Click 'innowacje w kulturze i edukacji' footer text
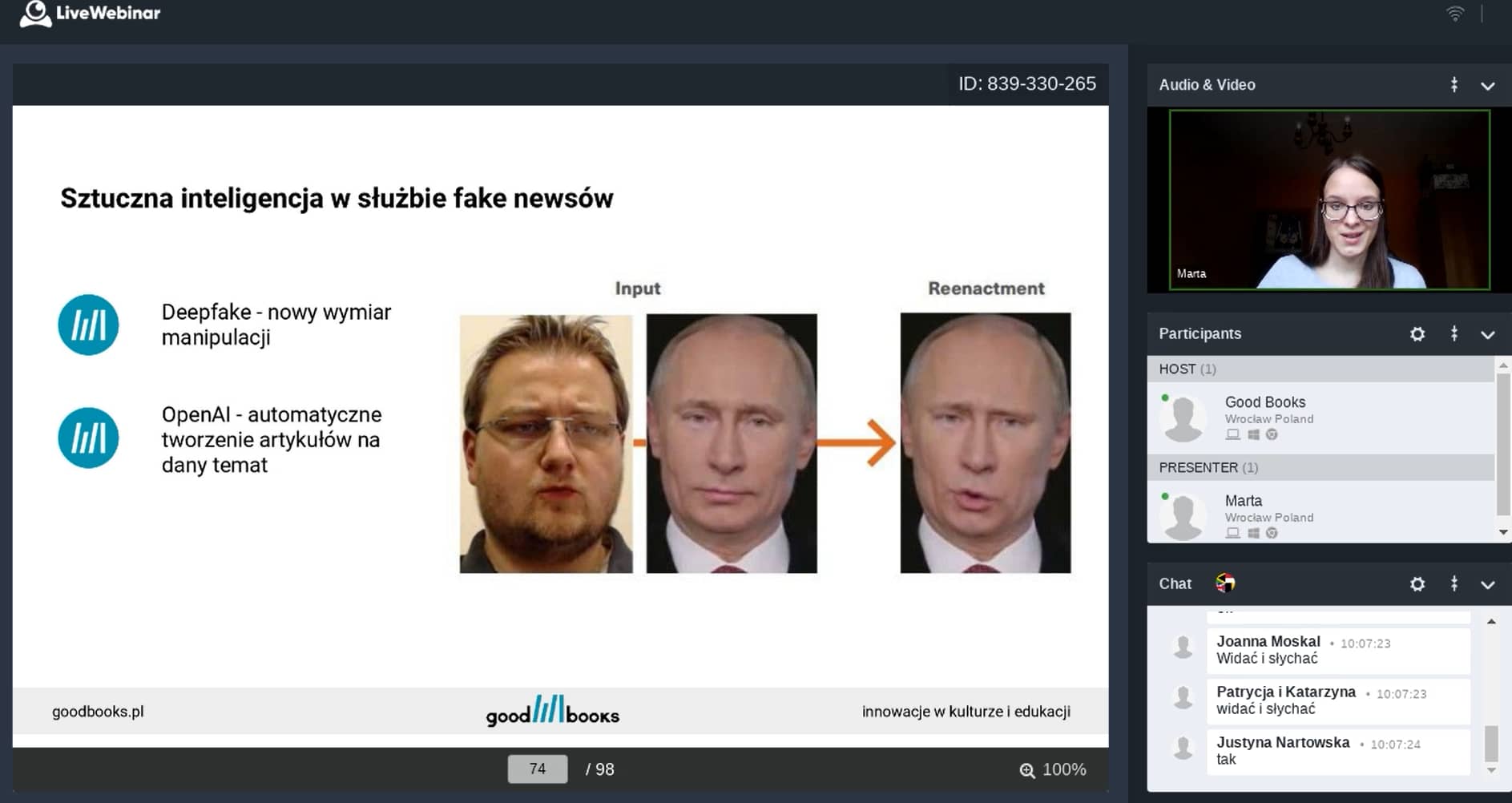Image resolution: width=1512 pixels, height=803 pixels. point(966,712)
